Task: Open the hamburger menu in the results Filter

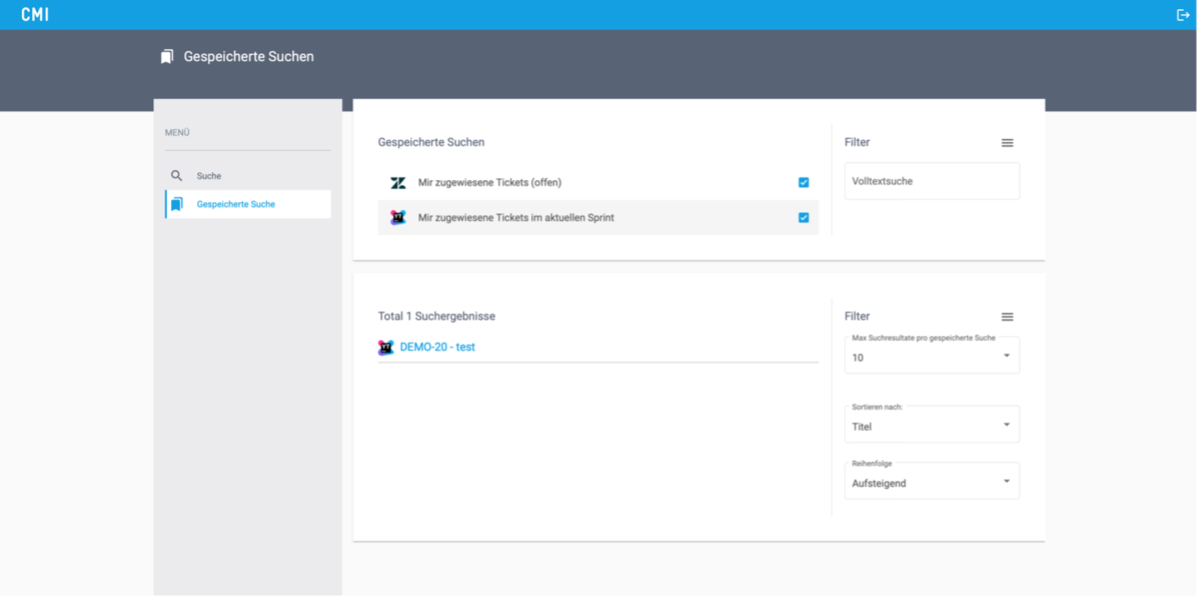Action: [x=1007, y=317]
